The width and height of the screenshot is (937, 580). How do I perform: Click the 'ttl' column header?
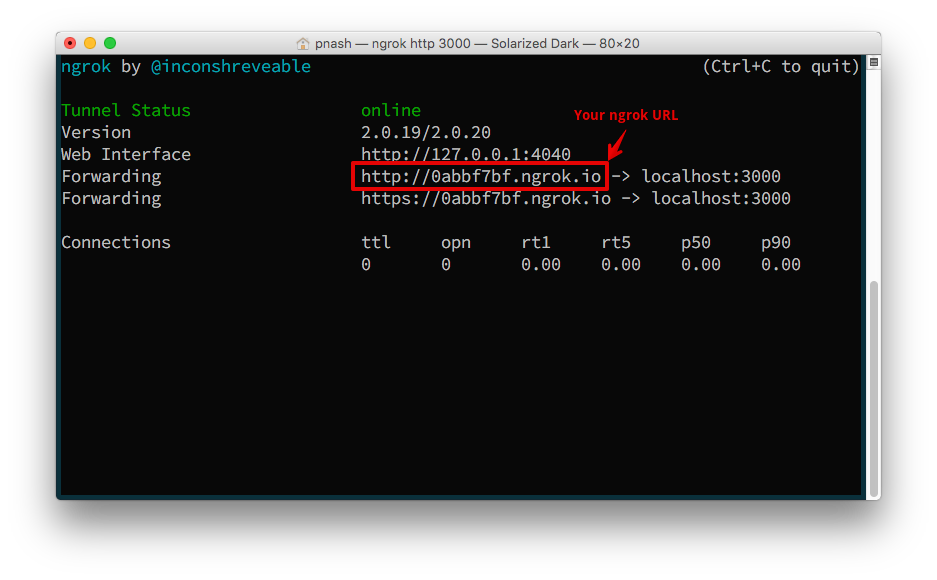376,243
